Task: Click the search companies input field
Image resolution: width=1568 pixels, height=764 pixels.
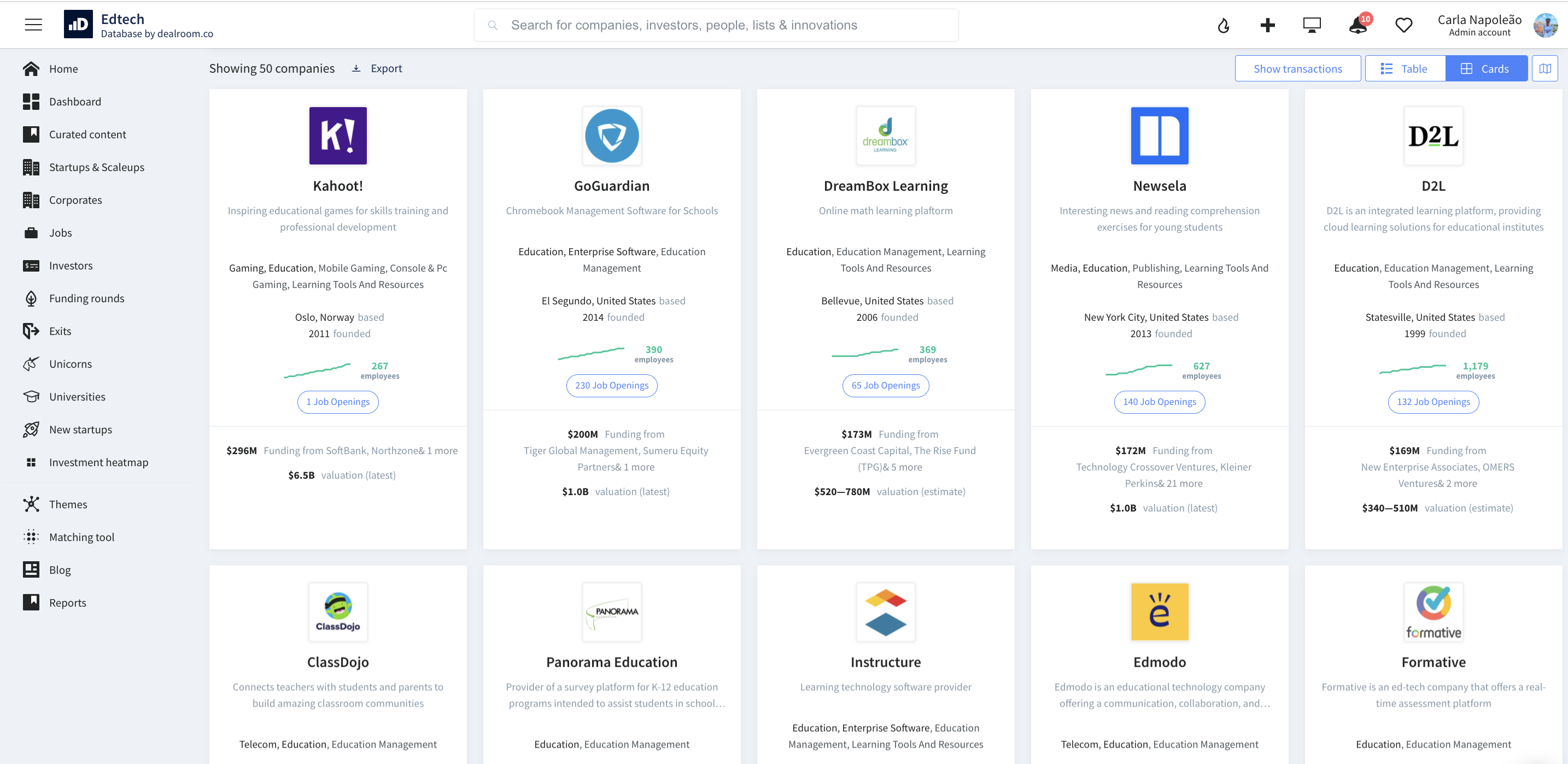Action: [x=716, y=26]
